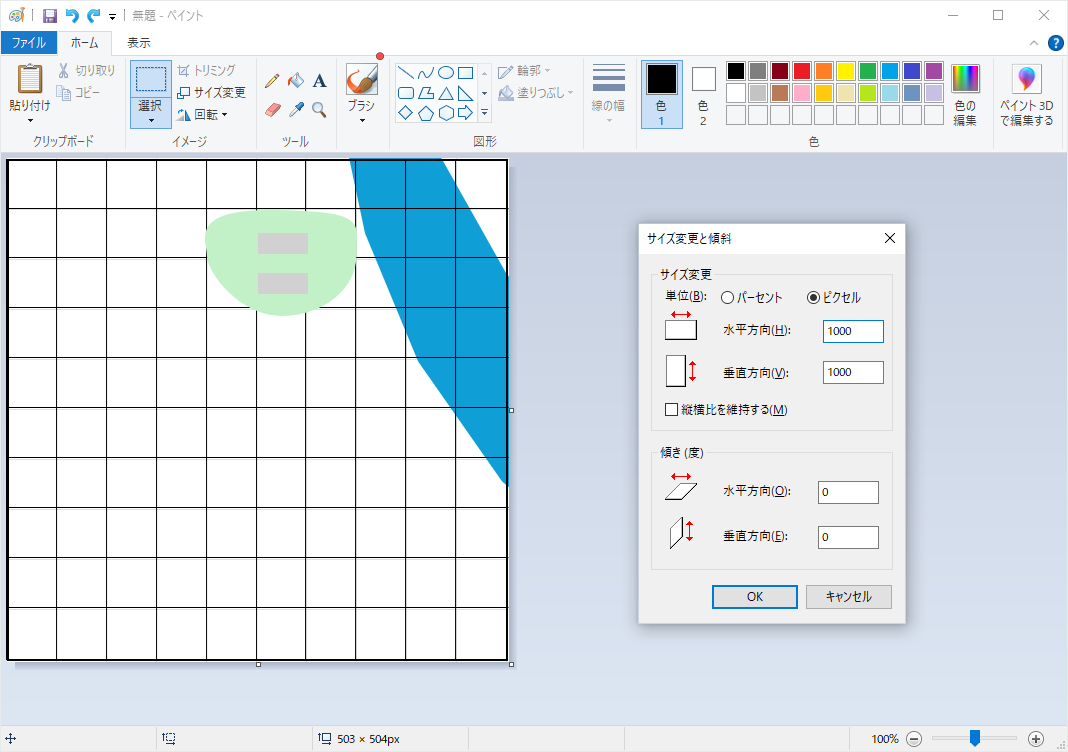Click the Cut (切り取り) scissors icon
The width and height of the screenshot is (1068, 752).
pyautogui.click(x=63, y=70)
